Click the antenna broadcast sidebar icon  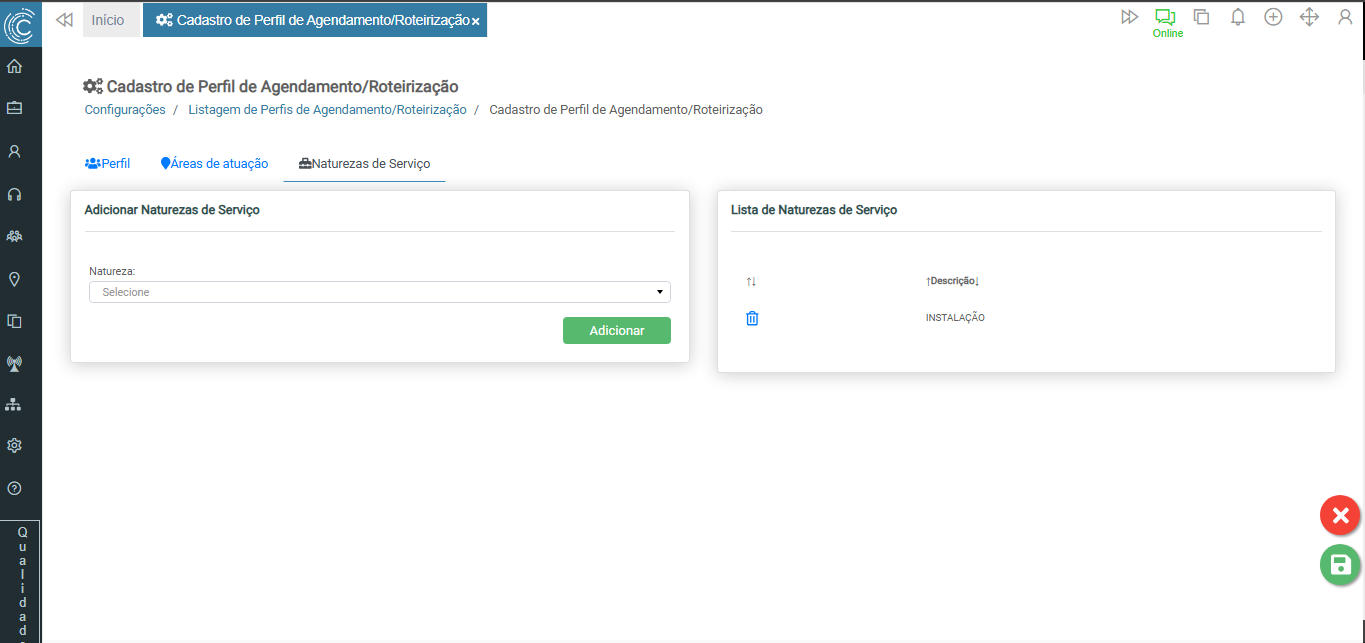[14, 363]
